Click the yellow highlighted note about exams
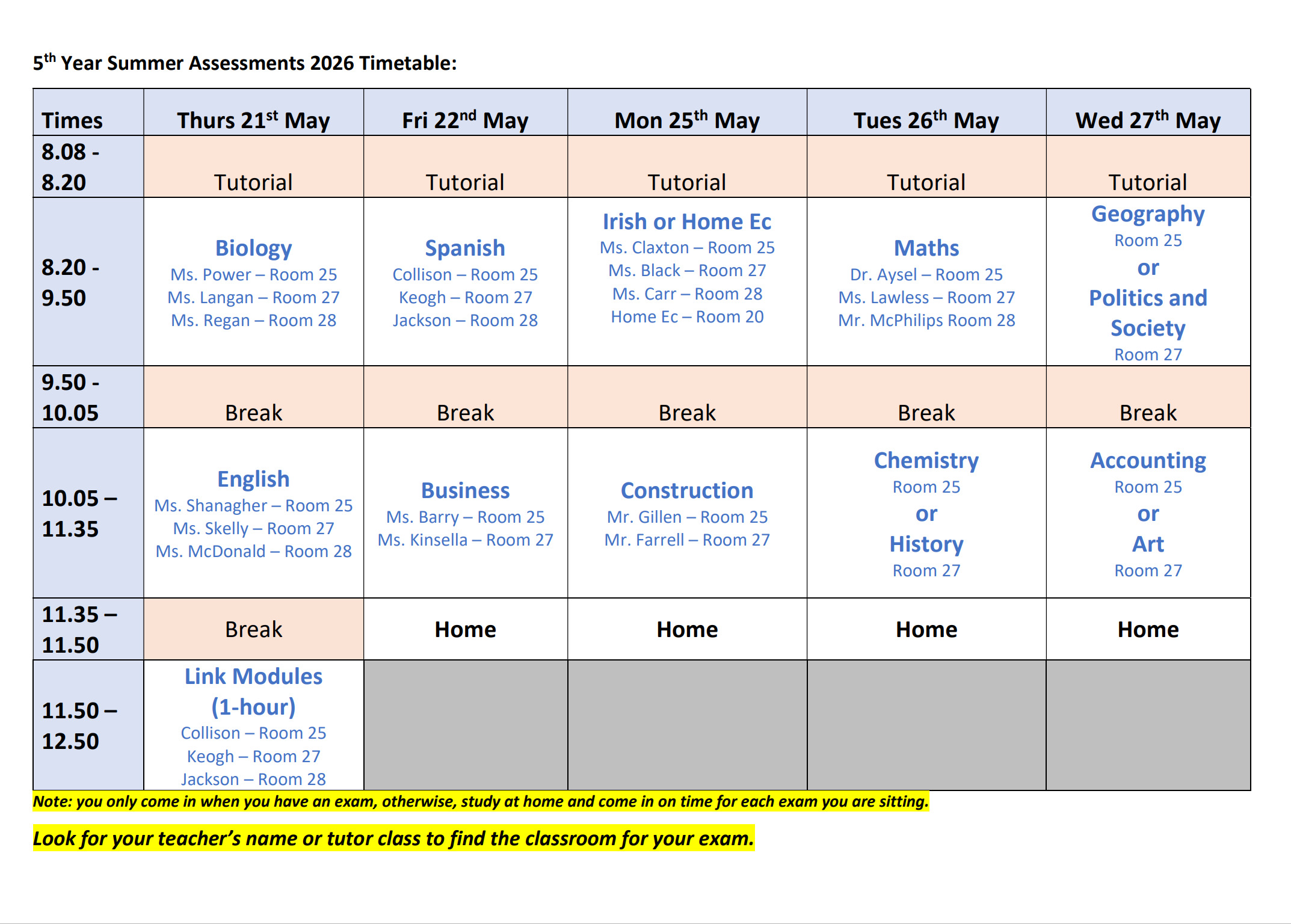The width and height of the screenshot is (1291, 924). pyautogui.click(x=481, y=801)
